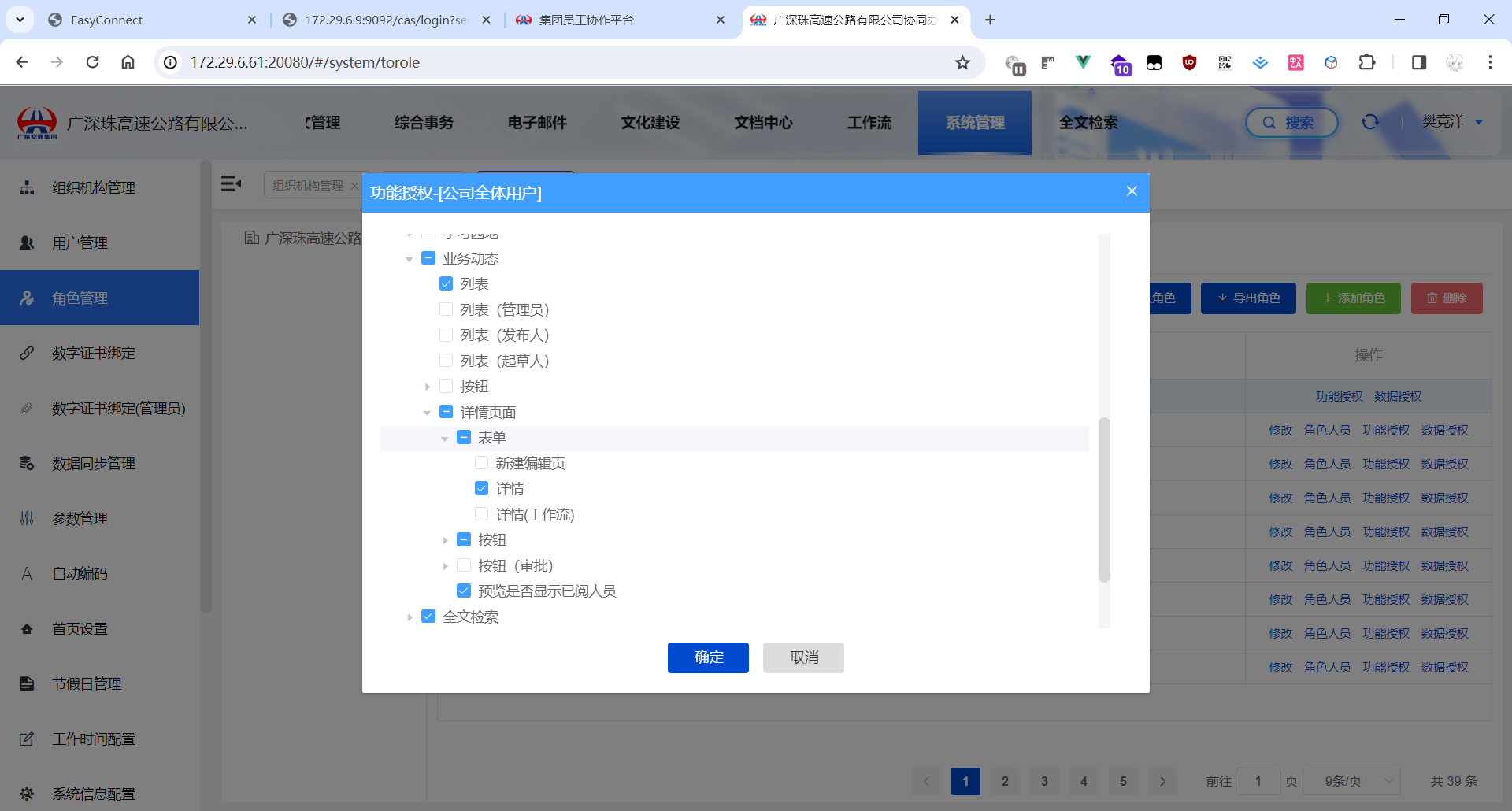Click the 搜索 button in header

1291,122
